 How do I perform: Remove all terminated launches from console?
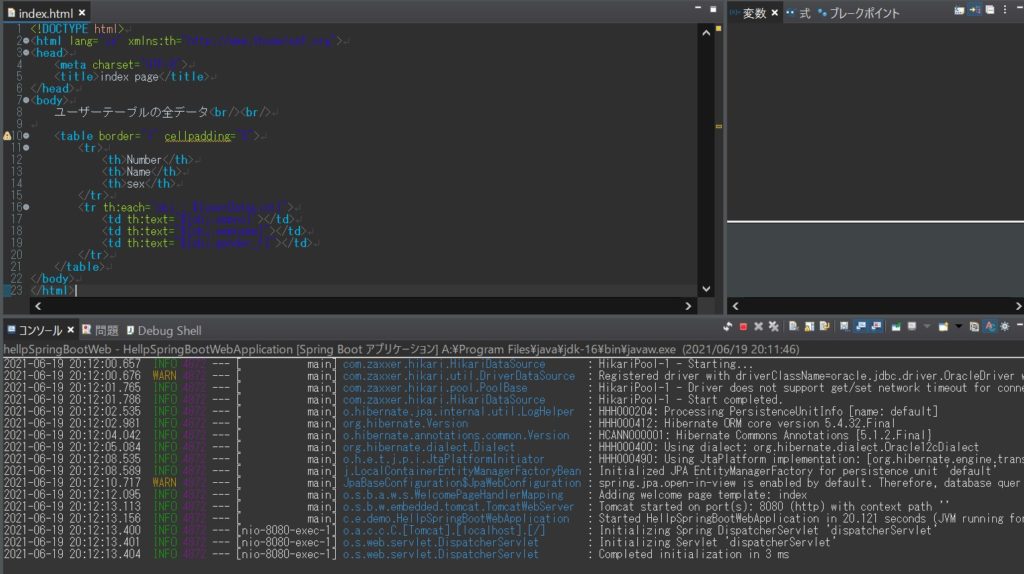(774, 327)
